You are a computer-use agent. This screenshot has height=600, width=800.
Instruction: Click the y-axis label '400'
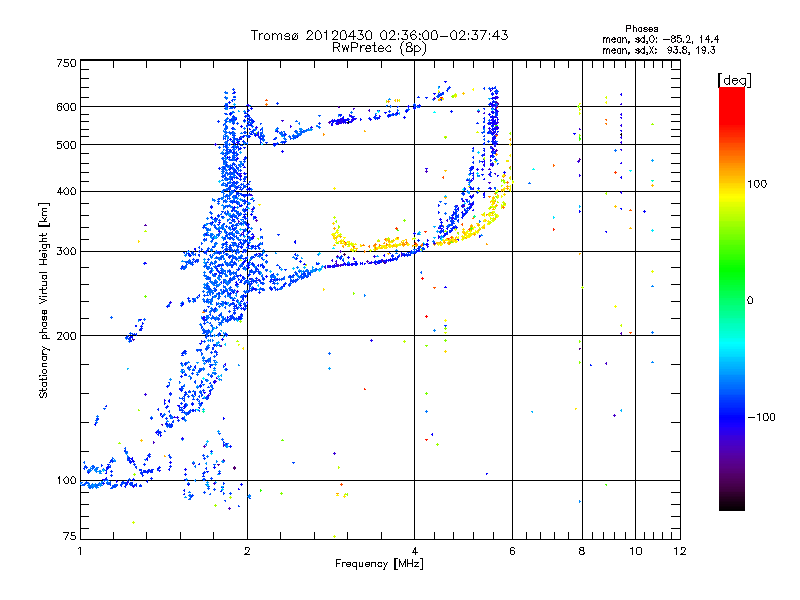click(x=66, y=192)
